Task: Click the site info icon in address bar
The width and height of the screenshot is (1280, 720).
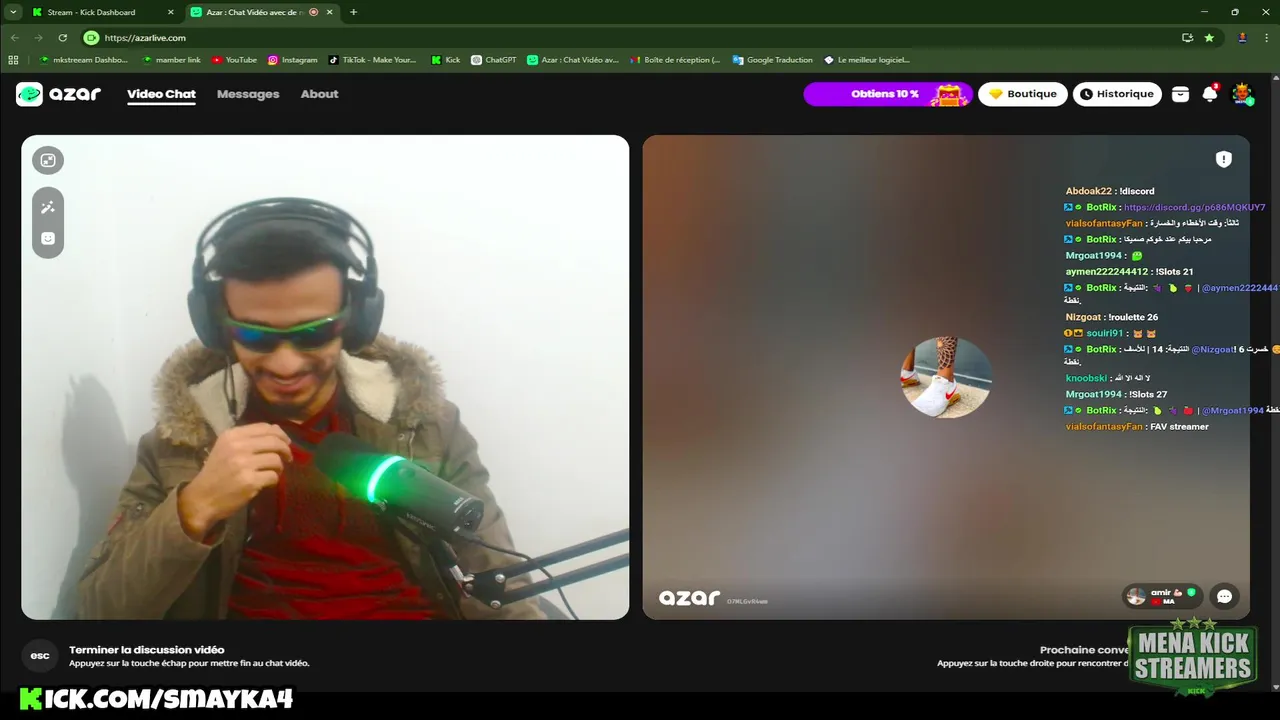Action: [91, 37]
